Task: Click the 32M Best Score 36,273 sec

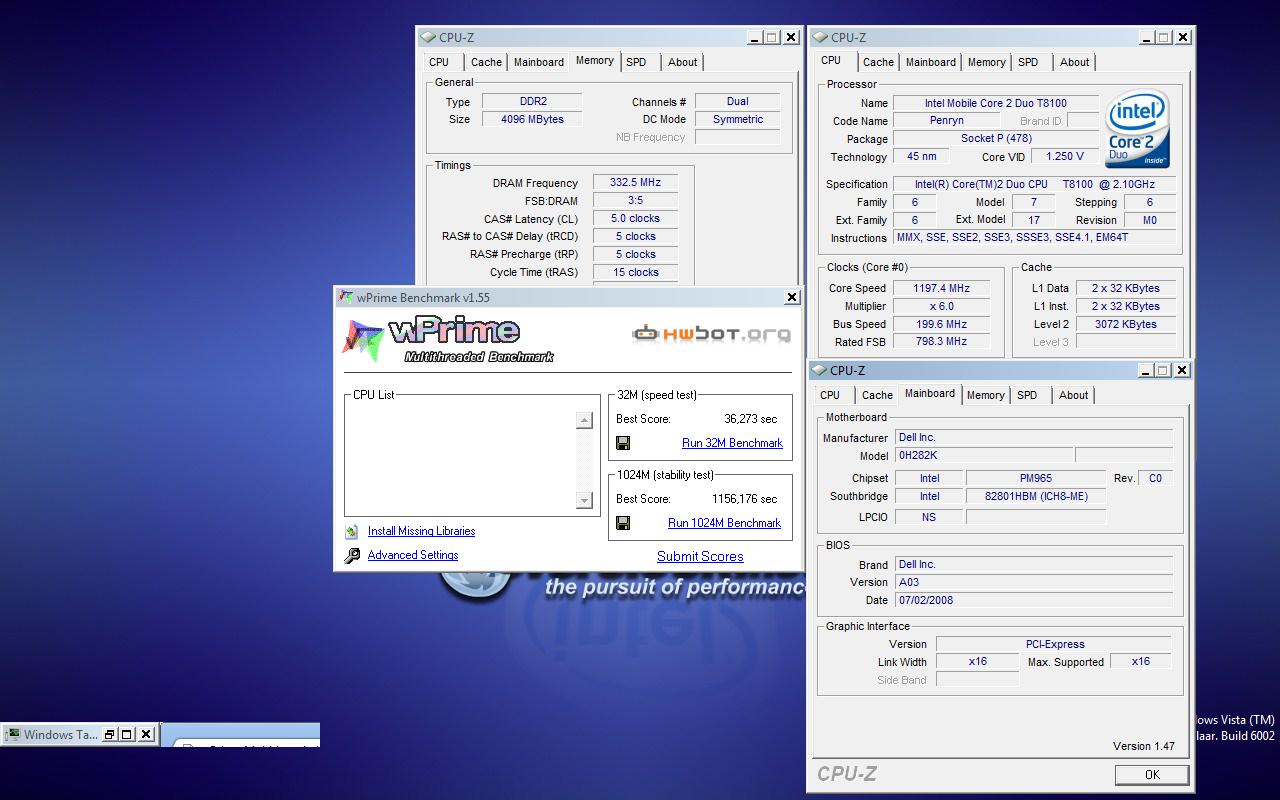Action: (x=750, y=419)
